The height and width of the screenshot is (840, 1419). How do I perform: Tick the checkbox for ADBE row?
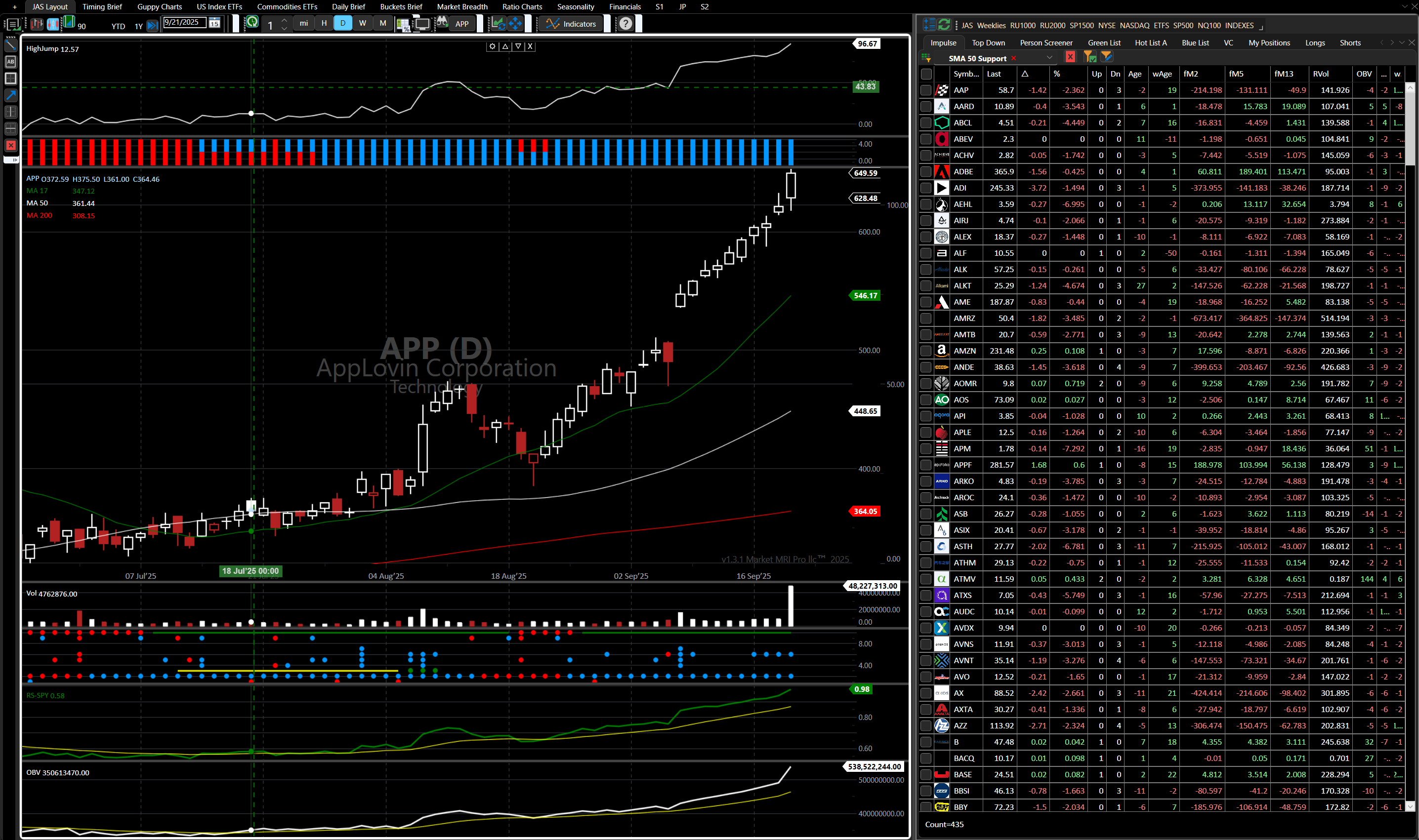926,171
